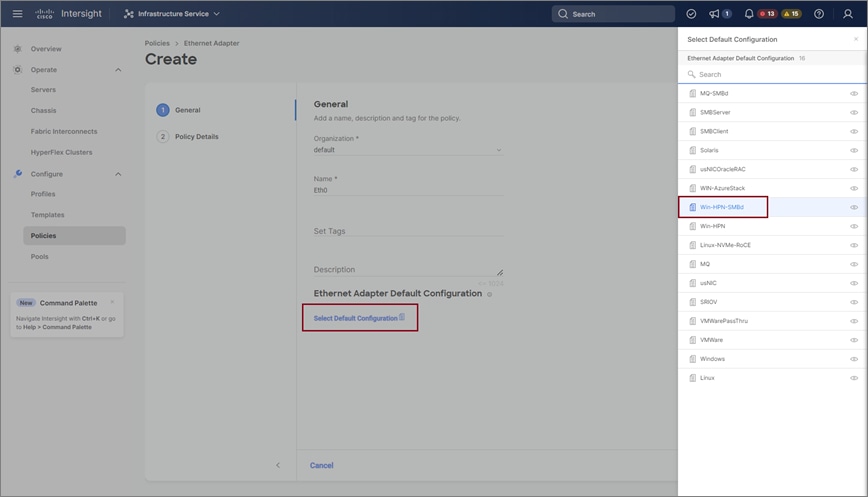The image size is (868, 497).
Task: Collapse the wizard steps panel arrow
Action: tap(278, 465)
